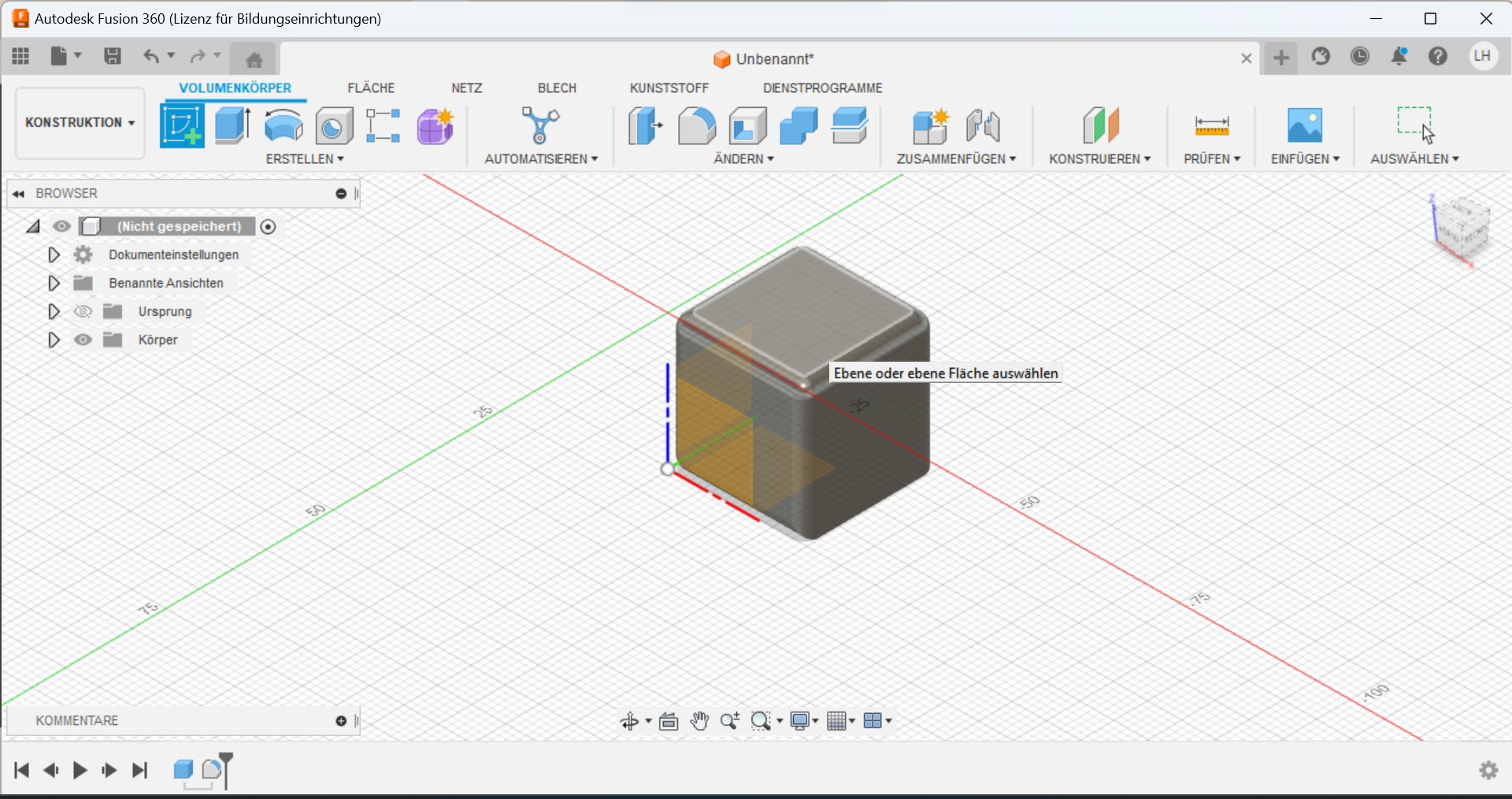Activate the (Nicht gespeichert) component radio button
The image size is (1512, 799).
click(x=268, y=227)
